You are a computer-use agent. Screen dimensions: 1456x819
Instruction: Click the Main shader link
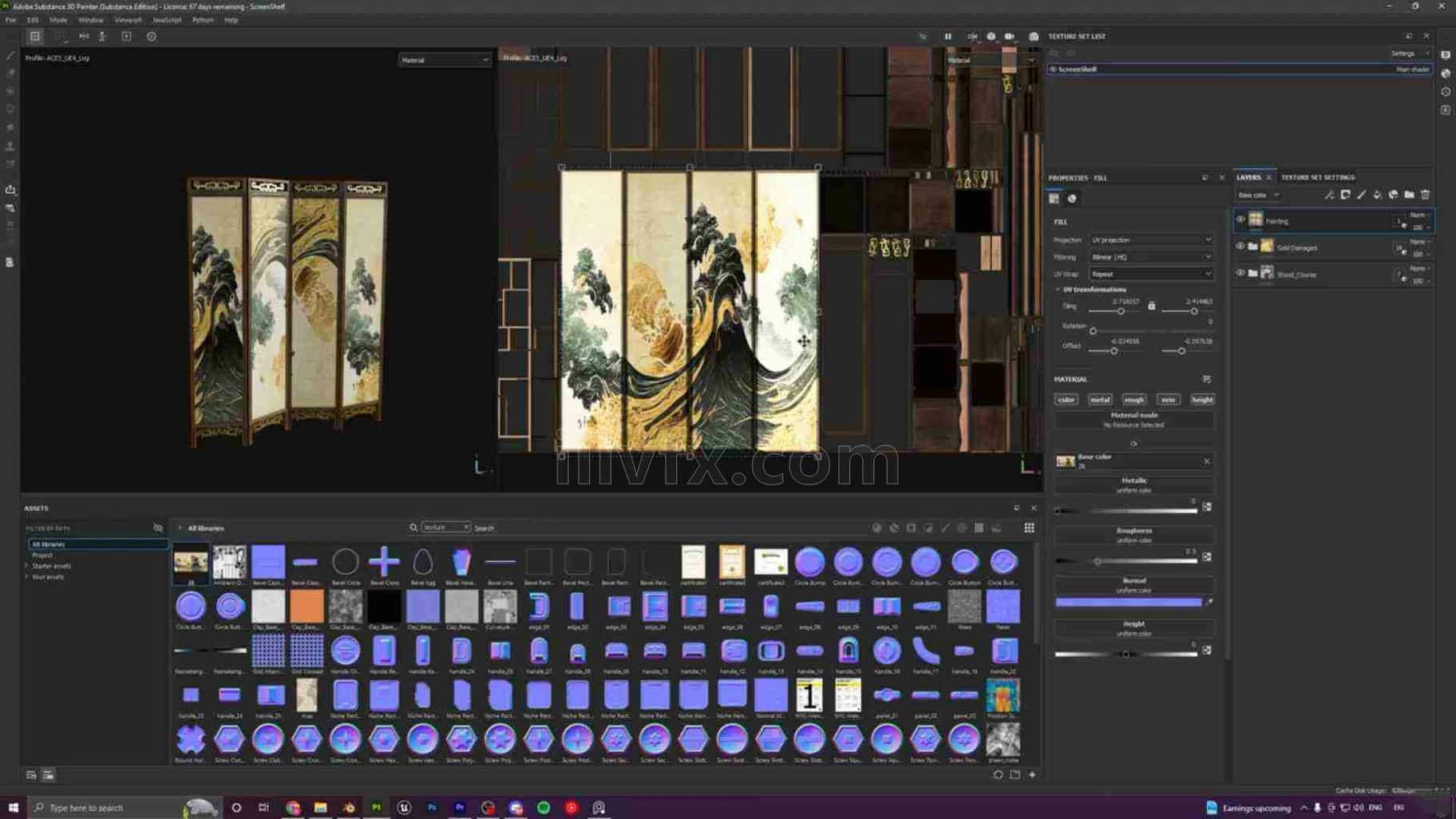tap(1413, 69)
